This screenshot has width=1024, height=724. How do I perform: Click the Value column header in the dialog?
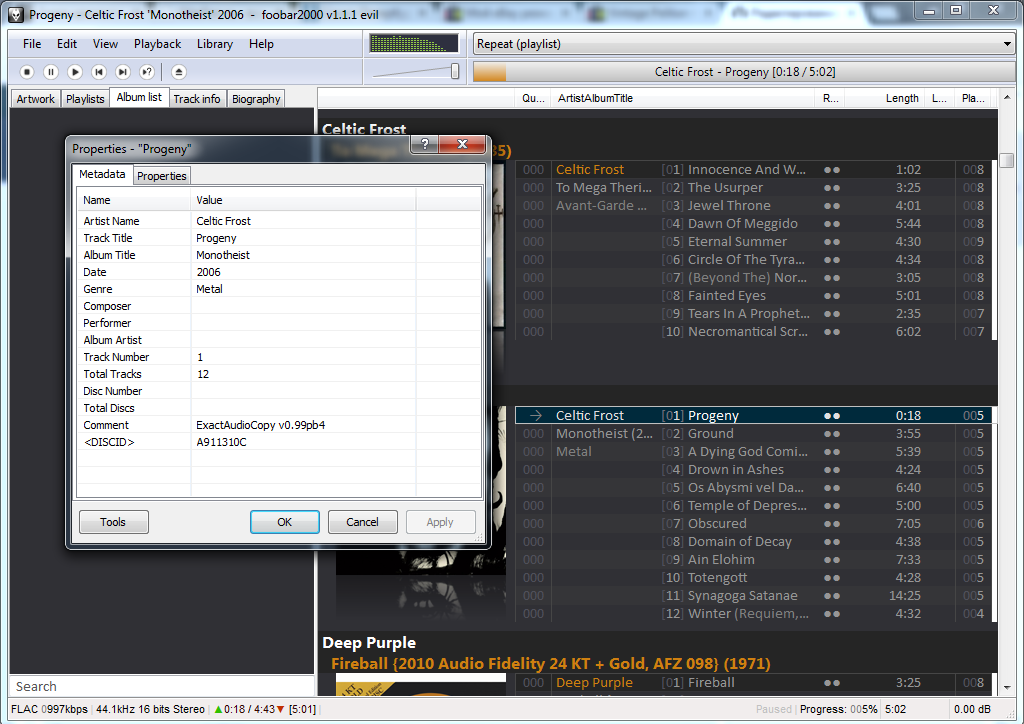click(x=303, y=200)
